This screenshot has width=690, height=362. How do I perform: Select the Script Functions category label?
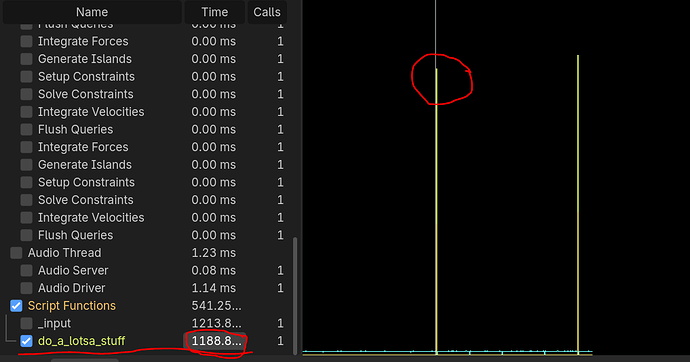click(x=72, y=306)
